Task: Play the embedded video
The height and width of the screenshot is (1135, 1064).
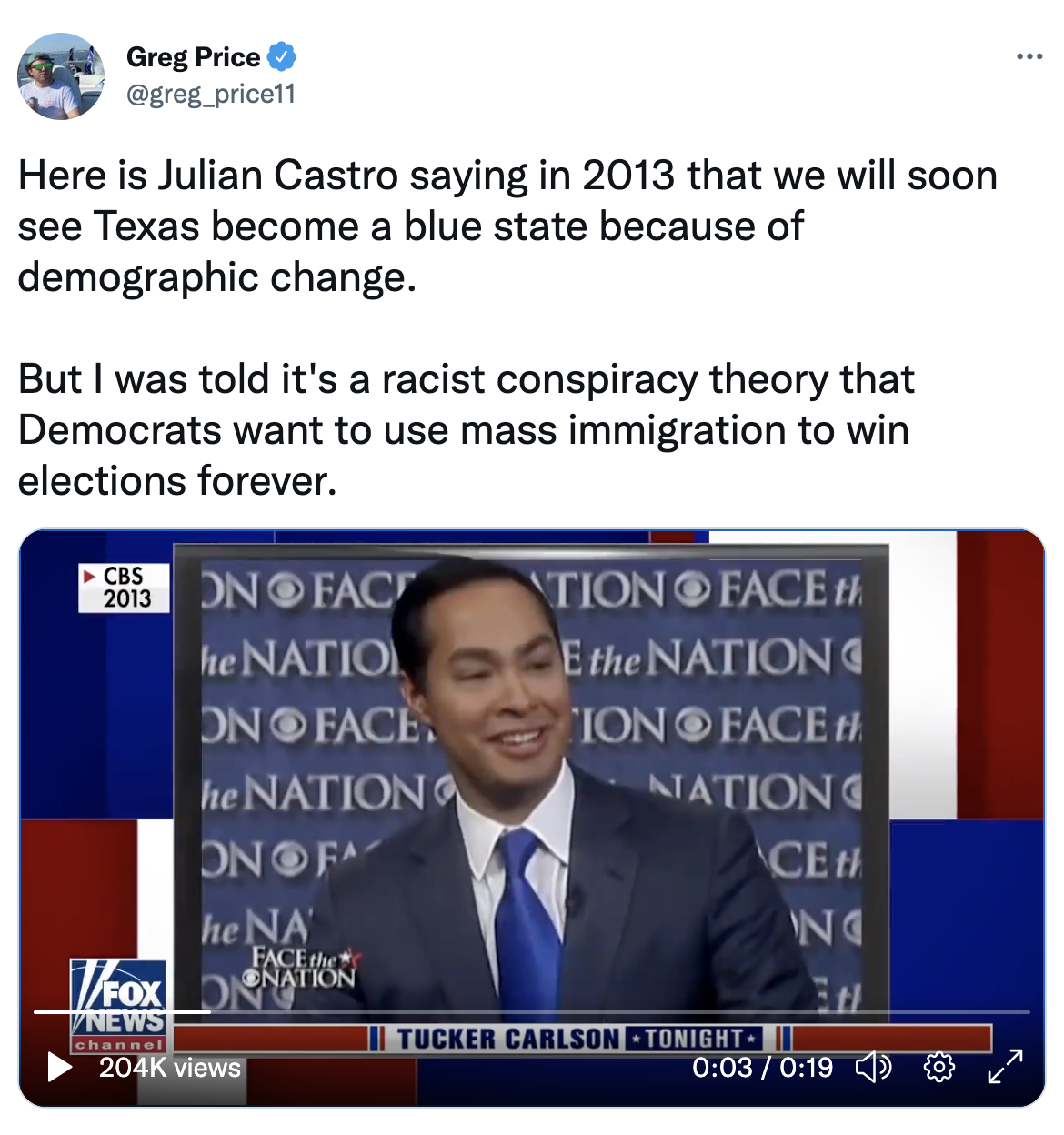Action: (60, 1067)
